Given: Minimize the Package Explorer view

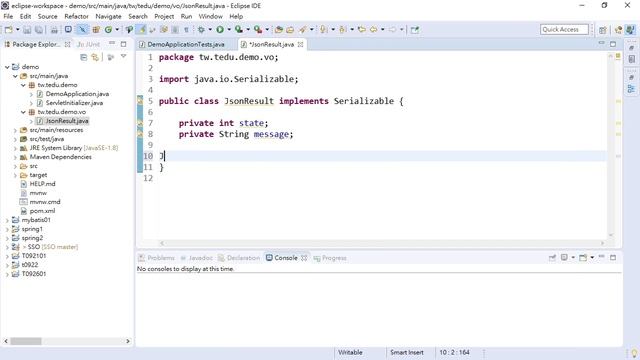Looking at the screenshot, I should pyautogui.click(x=112, y=43).
